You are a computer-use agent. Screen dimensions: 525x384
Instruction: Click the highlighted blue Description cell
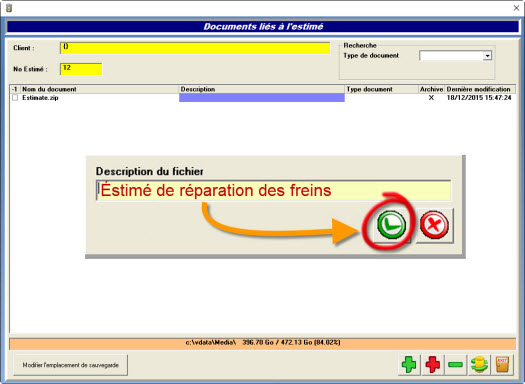pyautogui.click(x=261, y=97)
